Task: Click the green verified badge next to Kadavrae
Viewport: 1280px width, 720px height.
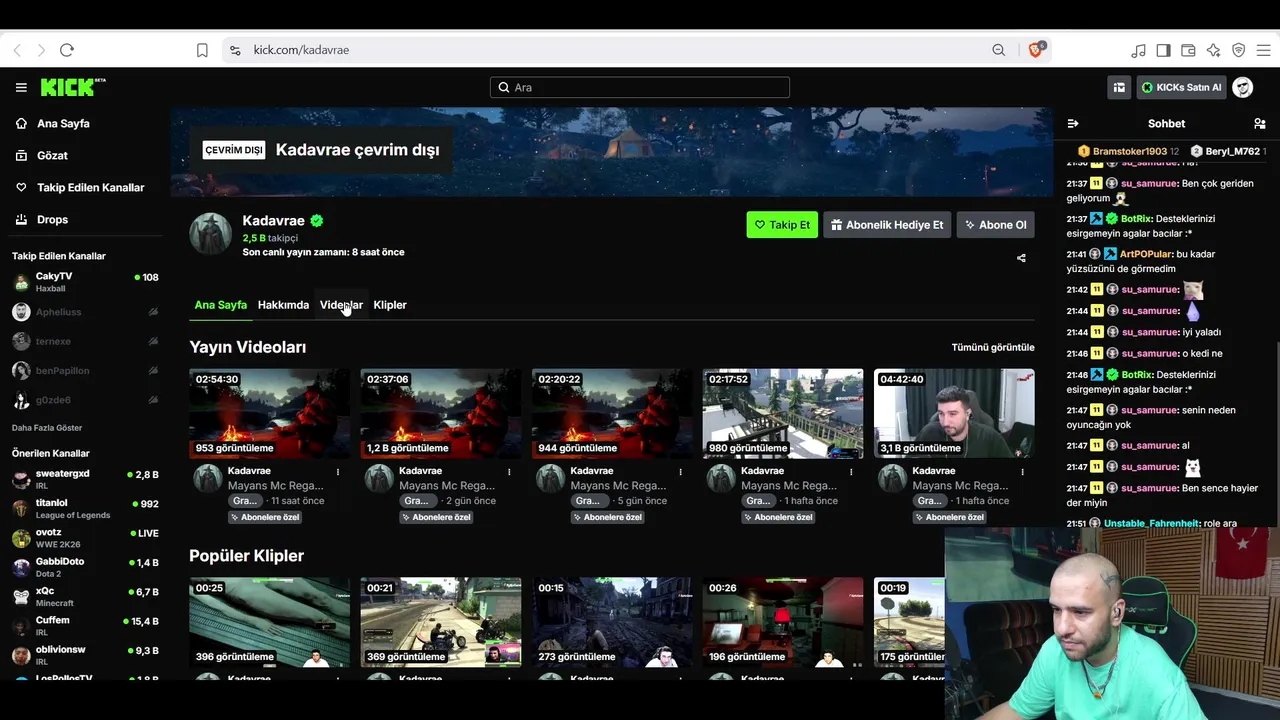Action: point(317,221)
